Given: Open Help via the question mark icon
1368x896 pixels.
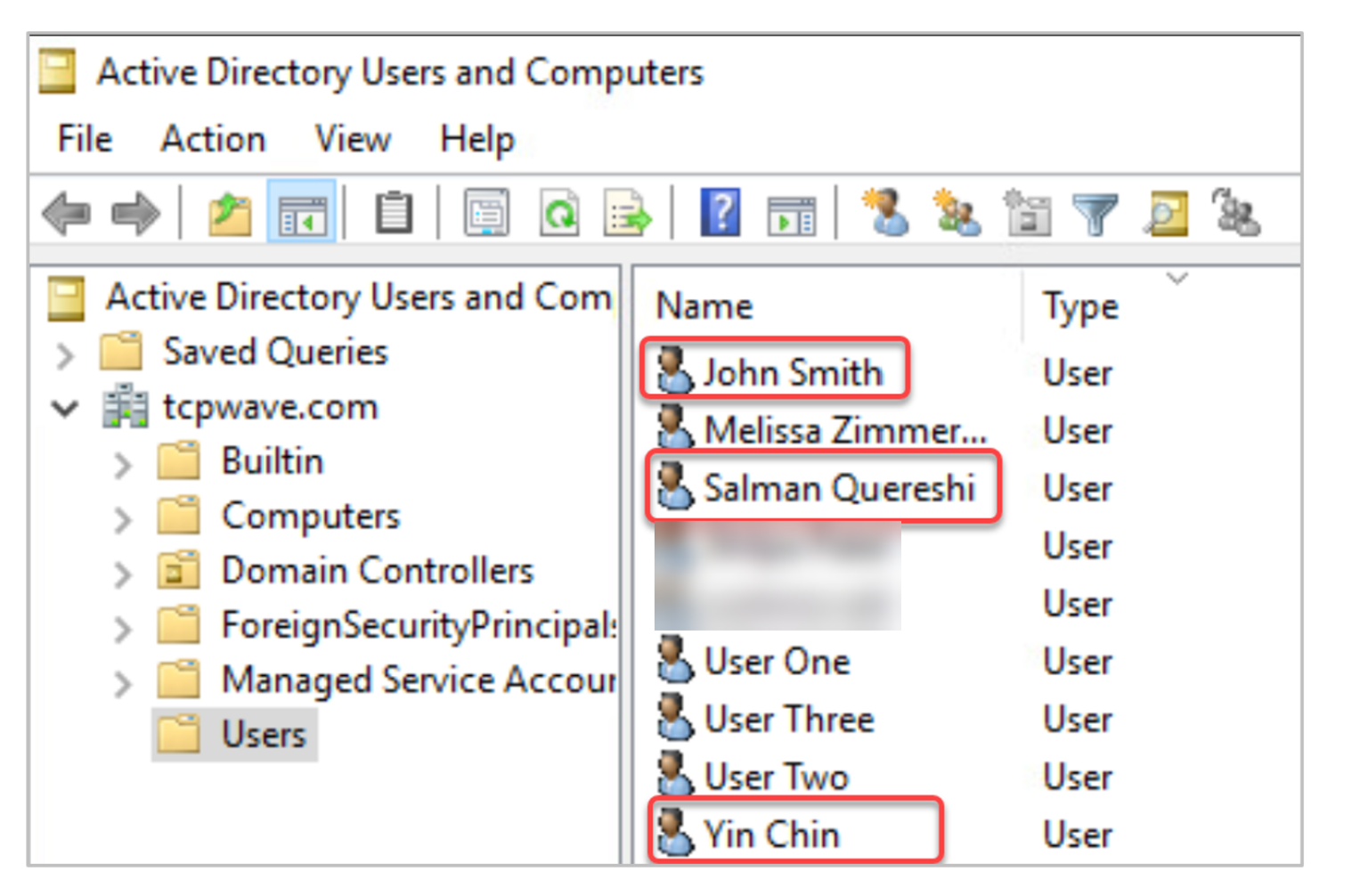Looking at the screenshot, I should (720, 213).
